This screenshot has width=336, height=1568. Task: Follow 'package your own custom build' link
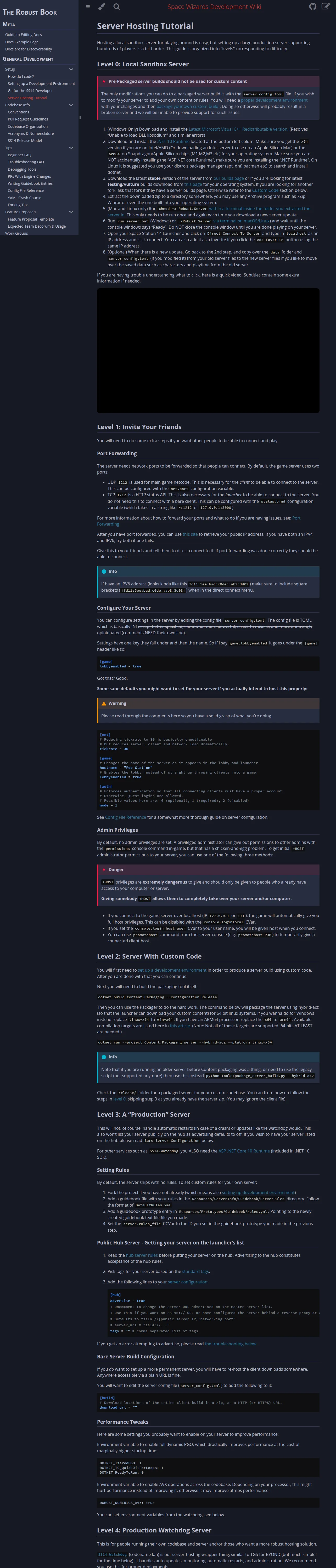point(188,107)
